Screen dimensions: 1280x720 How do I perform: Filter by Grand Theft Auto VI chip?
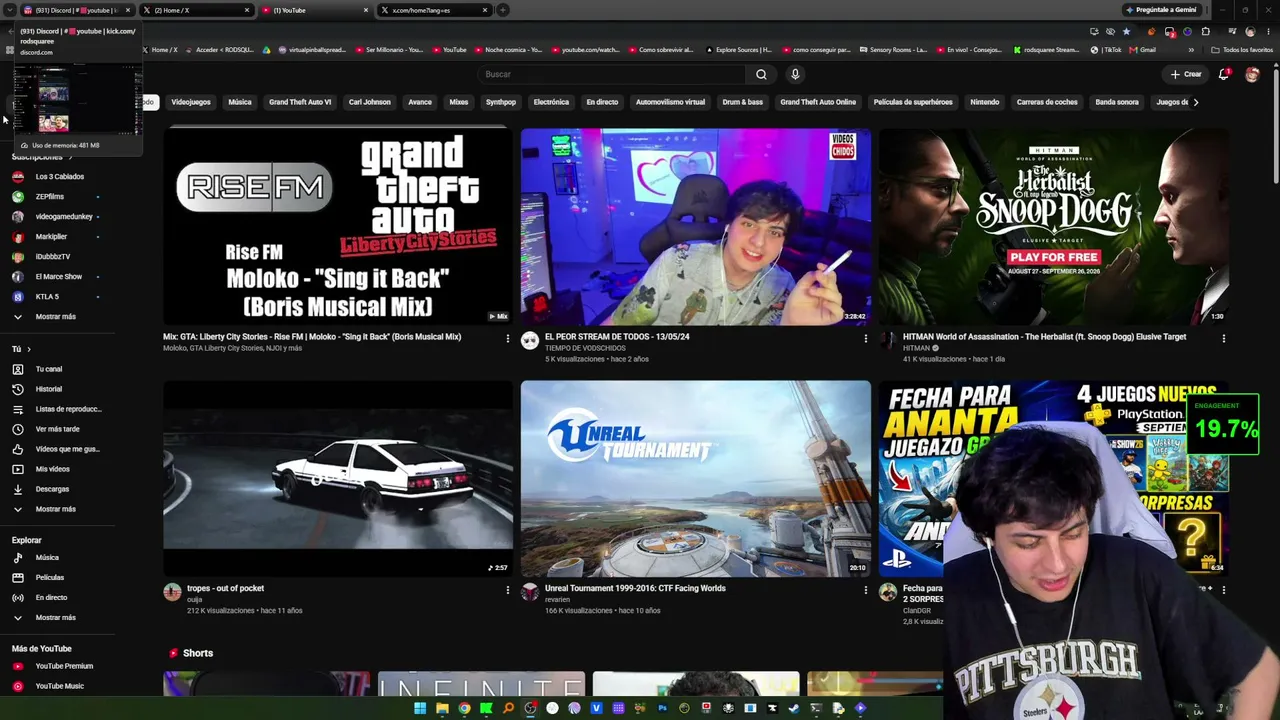[x=300, y=102]
